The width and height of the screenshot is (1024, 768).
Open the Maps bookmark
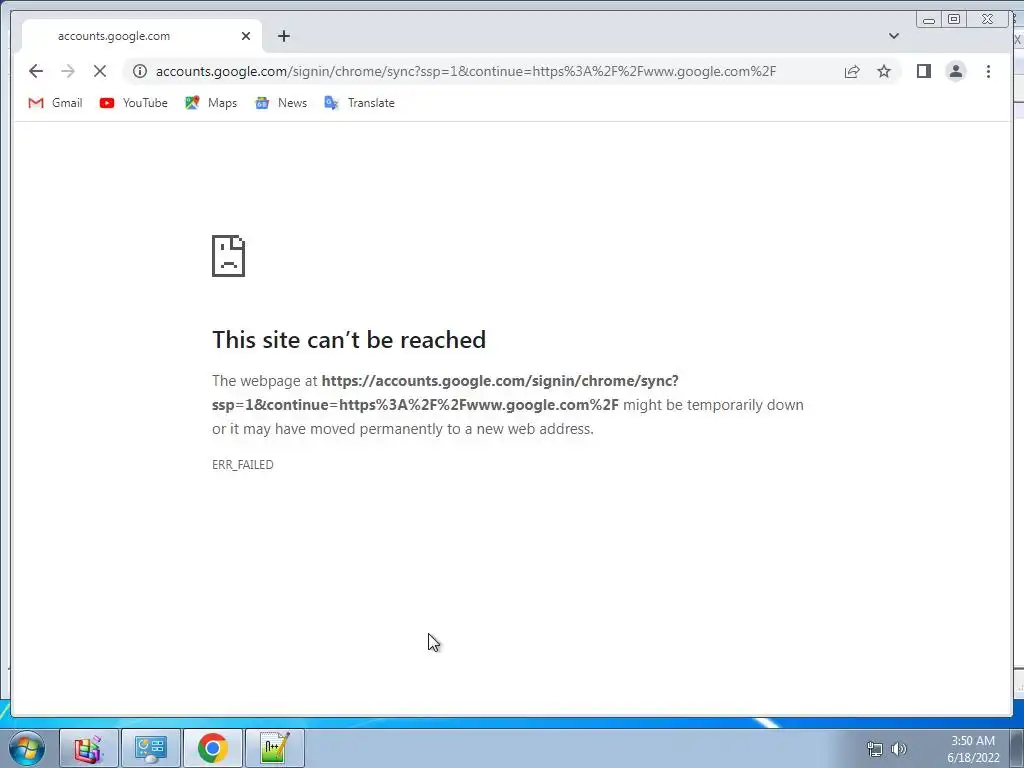[211, 103]
